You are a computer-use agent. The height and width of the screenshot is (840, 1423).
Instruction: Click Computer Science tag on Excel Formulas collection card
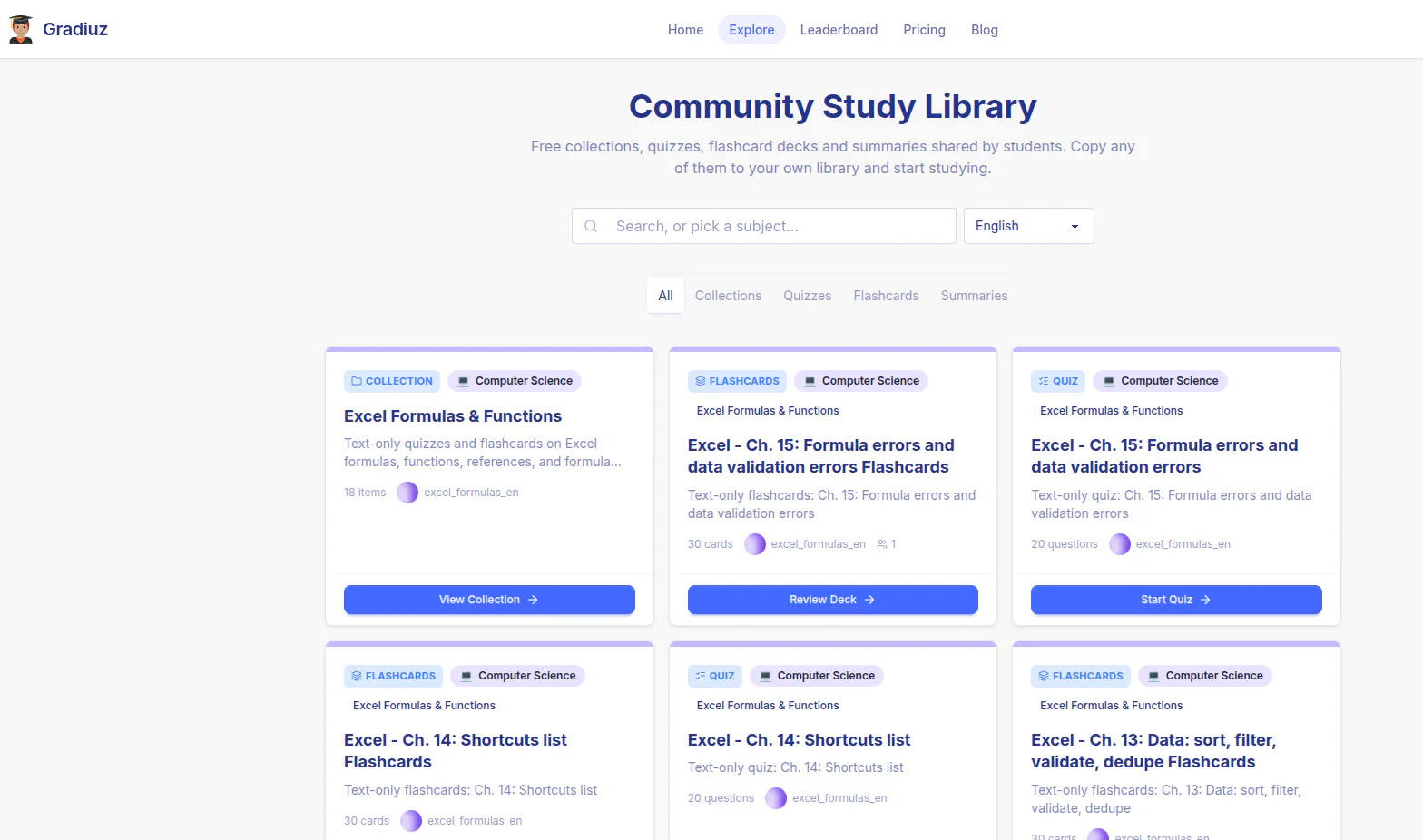[515, 381]
